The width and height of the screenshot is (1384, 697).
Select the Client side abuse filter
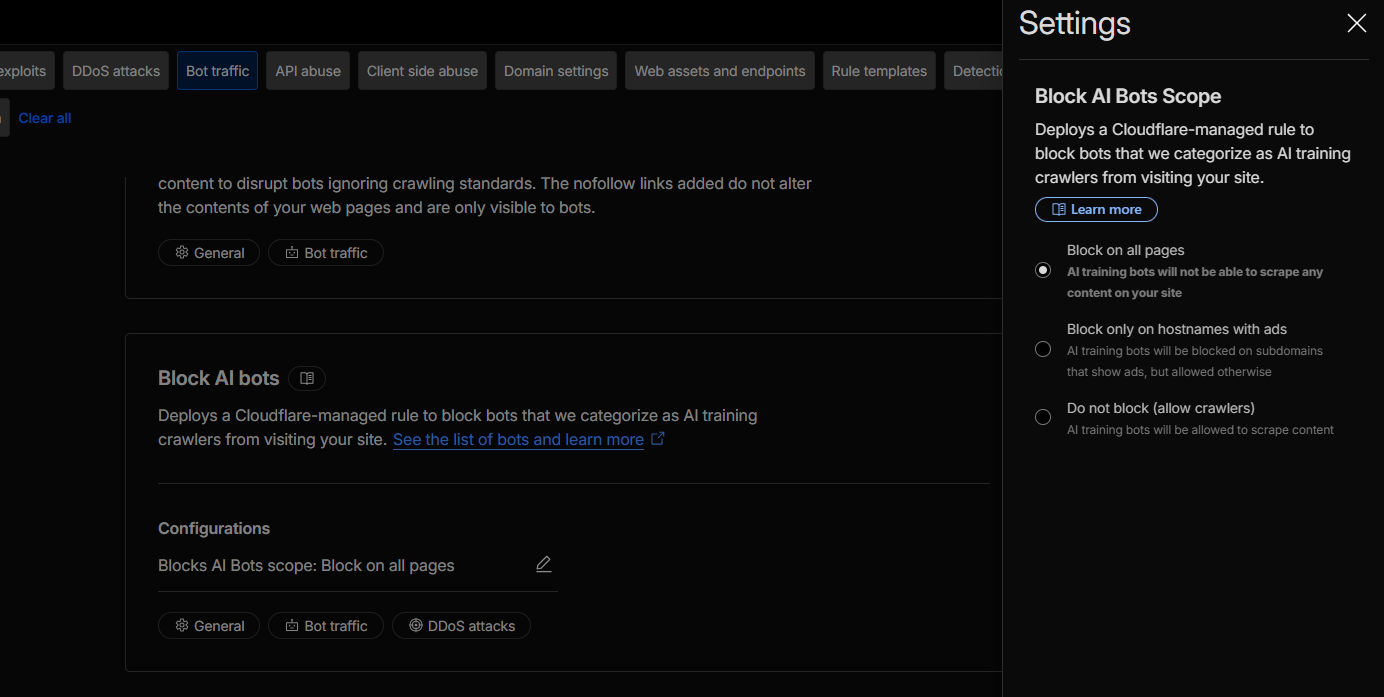pyautogui.click(x=422, y=71)
